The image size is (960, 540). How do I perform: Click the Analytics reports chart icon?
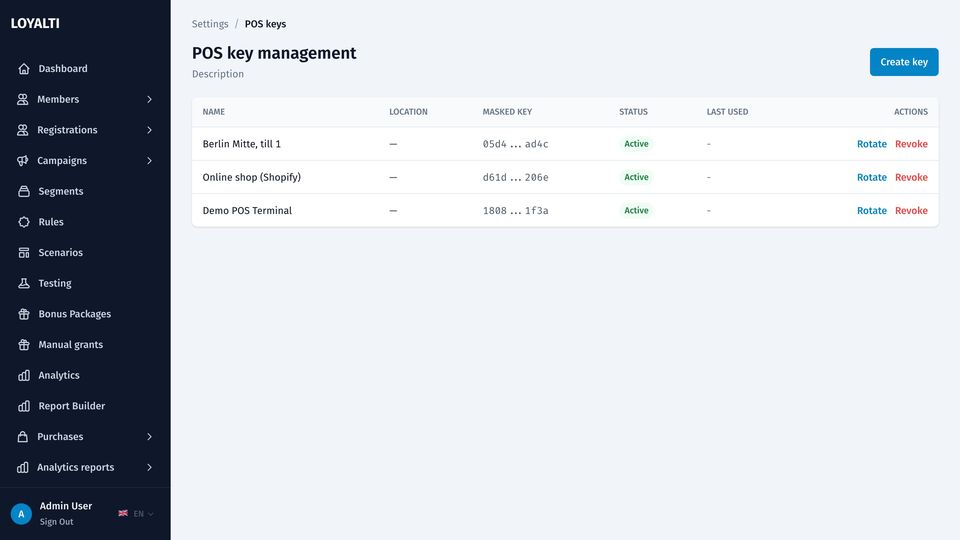[x=23, y=467]
